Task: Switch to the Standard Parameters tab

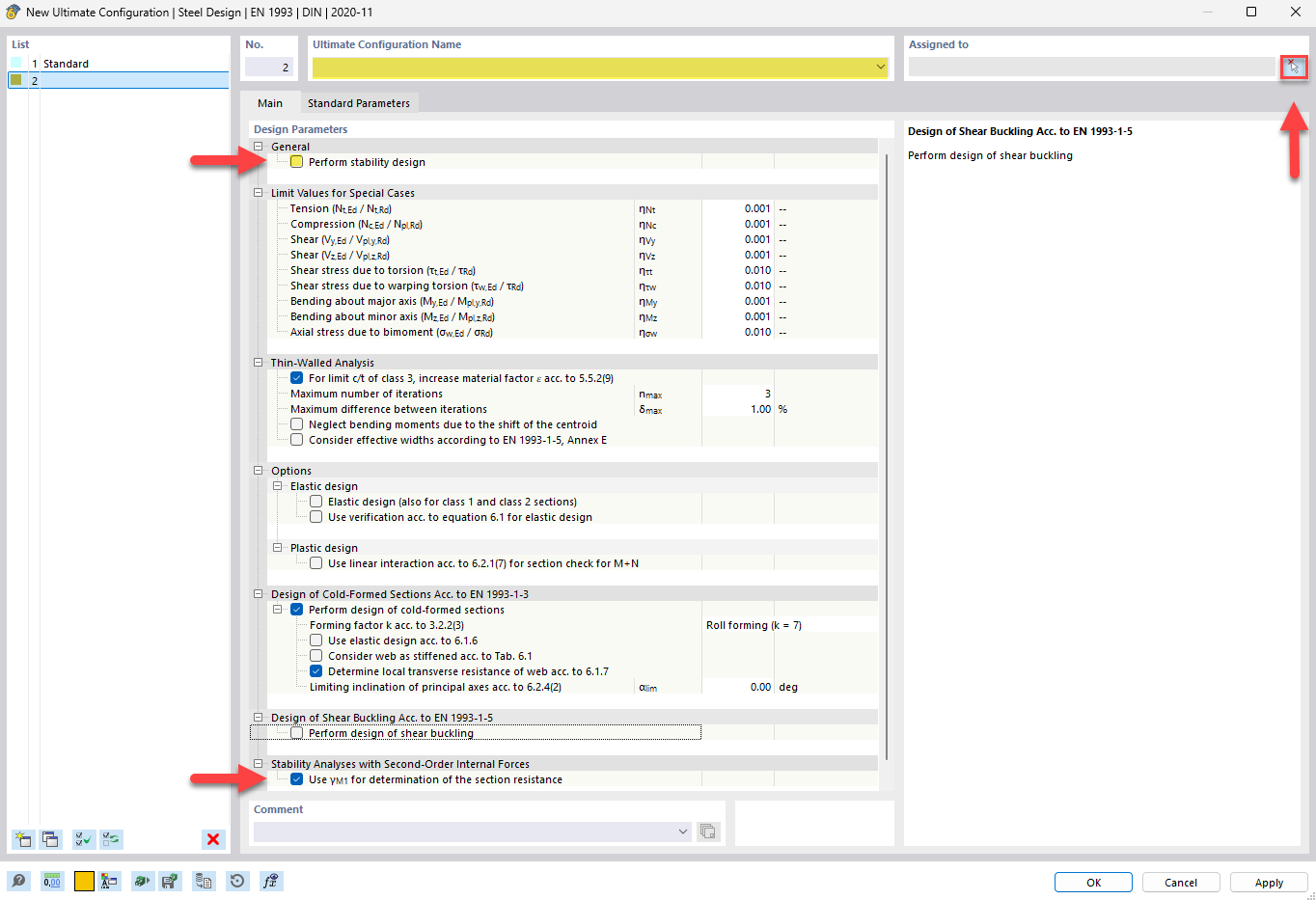Action: (358, 103)
